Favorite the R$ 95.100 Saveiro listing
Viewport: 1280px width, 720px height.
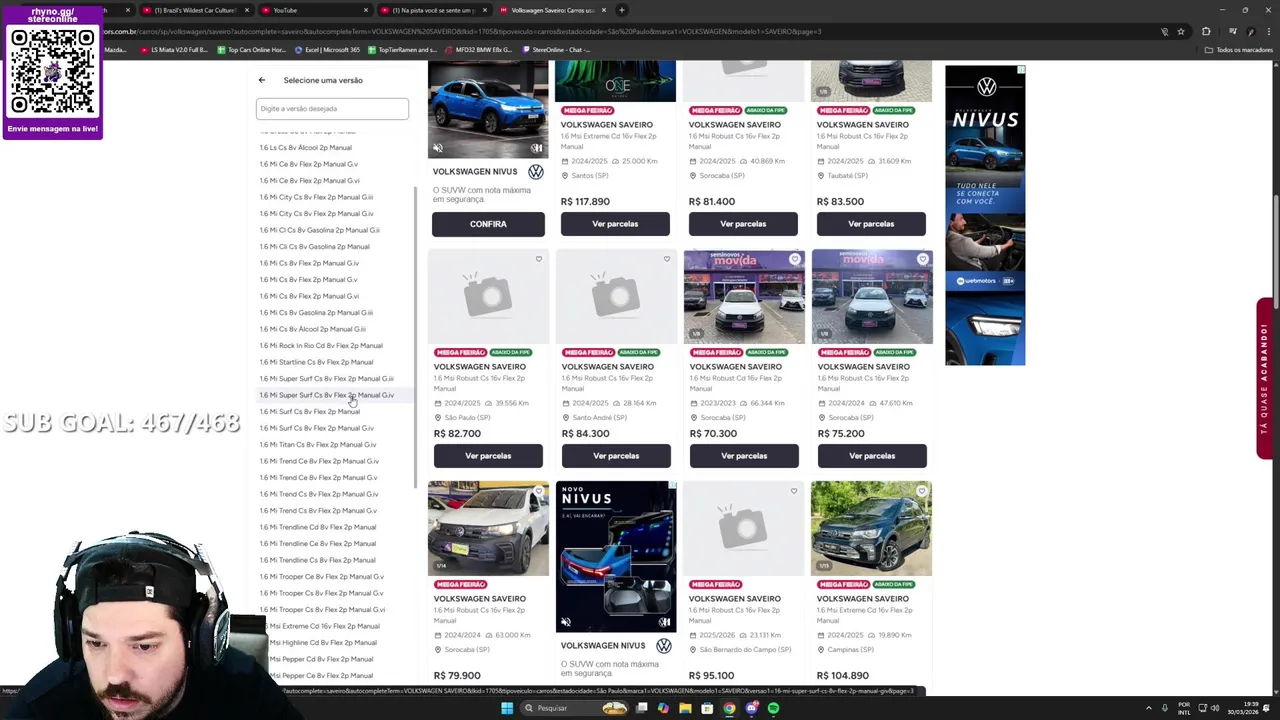(794, 491)
